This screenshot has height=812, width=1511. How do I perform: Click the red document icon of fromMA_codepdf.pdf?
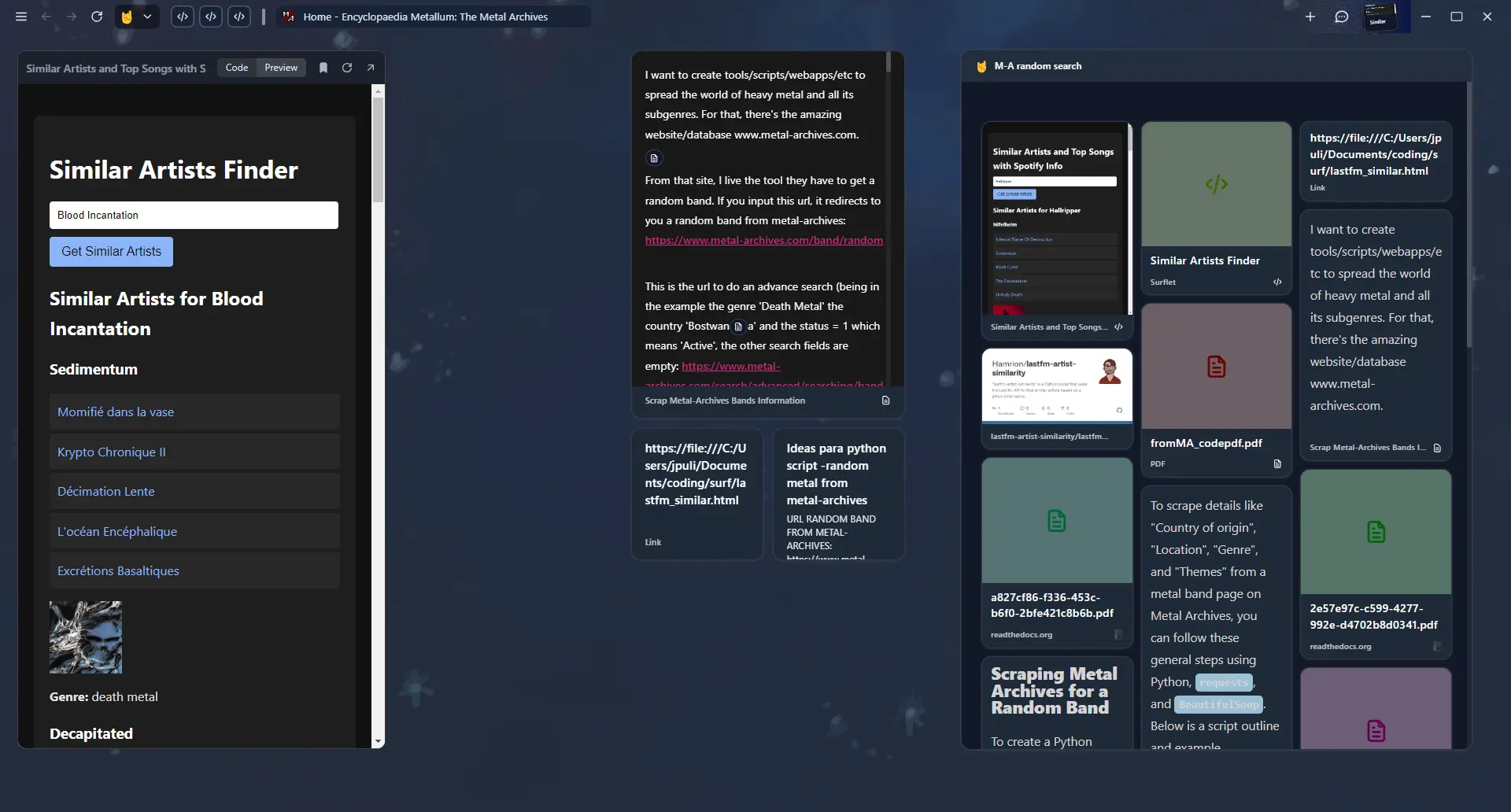[x=1216, y=367]
